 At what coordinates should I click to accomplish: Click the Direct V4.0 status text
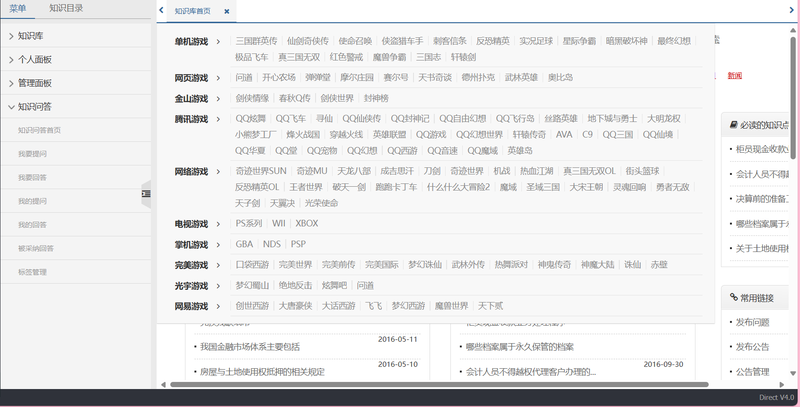(776, 397)
